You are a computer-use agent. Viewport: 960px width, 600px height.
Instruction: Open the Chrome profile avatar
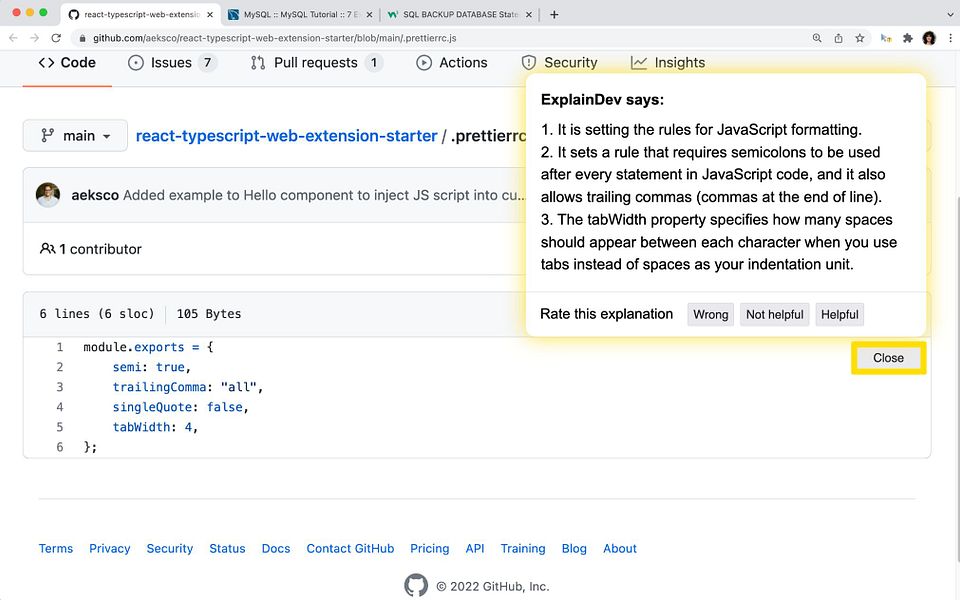pyautogui.click(x=929, y=38)
